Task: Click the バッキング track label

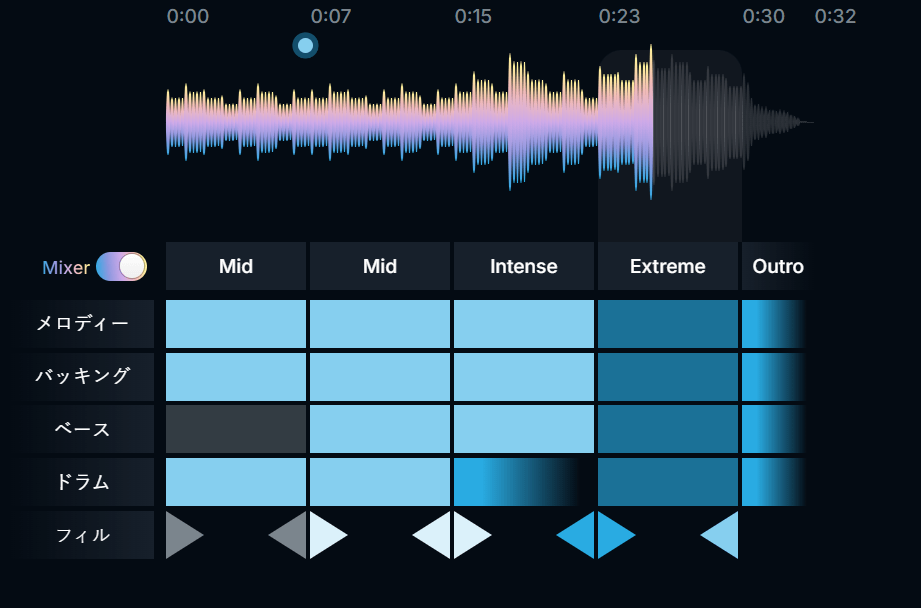Action: pyautogui.click(x=83, y=377)
